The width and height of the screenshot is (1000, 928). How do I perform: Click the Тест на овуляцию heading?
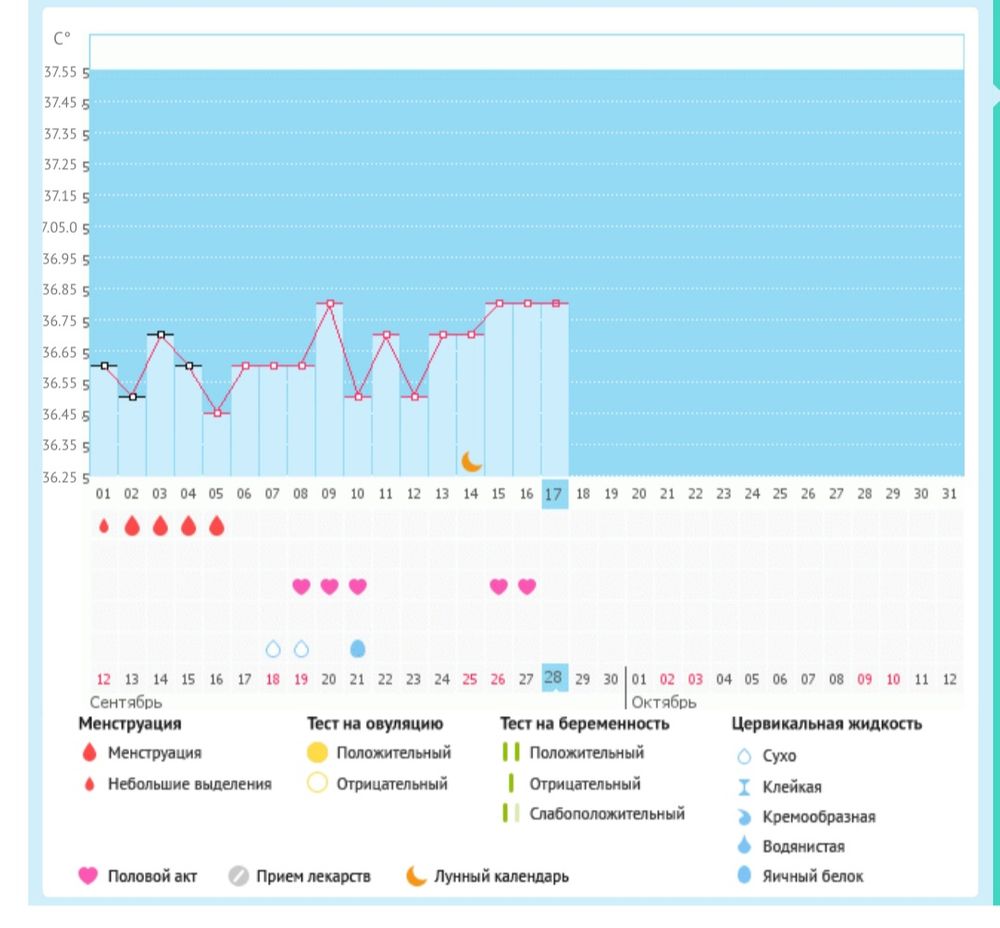pos(375,724)
